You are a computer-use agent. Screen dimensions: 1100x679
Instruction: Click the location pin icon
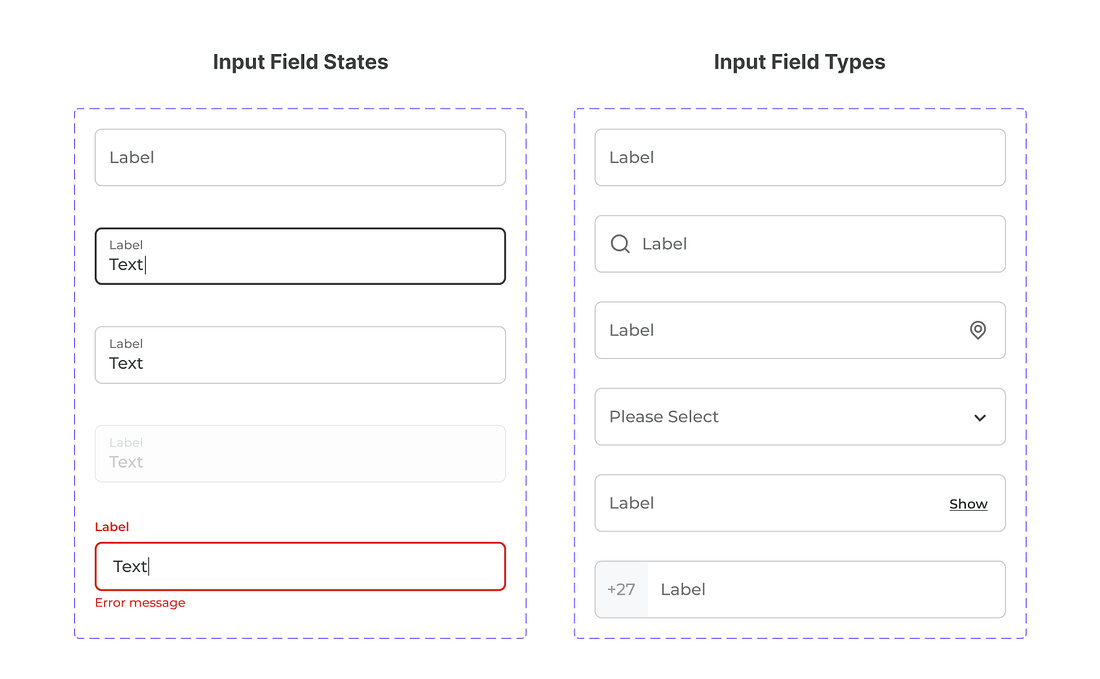pos(978,330)
